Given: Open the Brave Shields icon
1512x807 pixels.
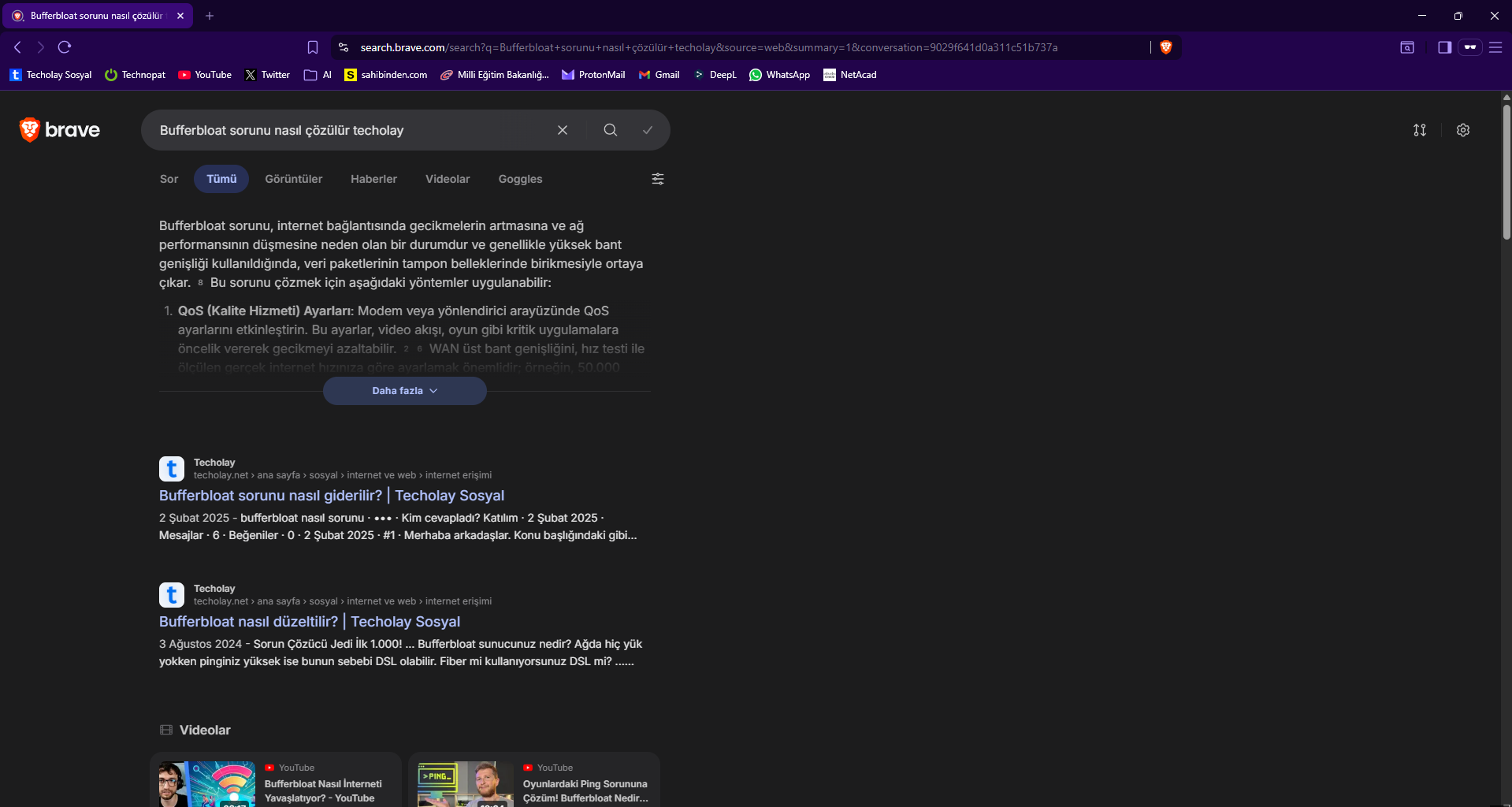Looking at the screenshot, I should (1166, 47).
